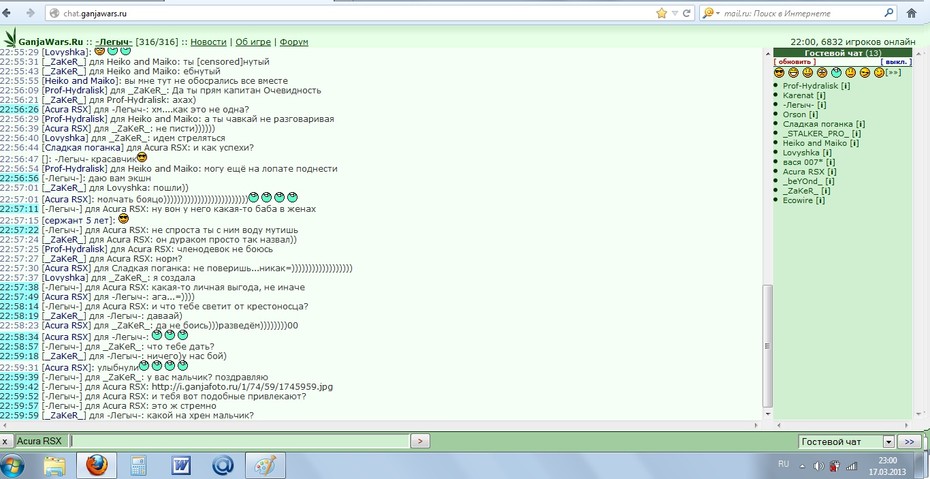Open the search engine selector dropdown
The width and height of the screenshot is (930, 479).
711,12
